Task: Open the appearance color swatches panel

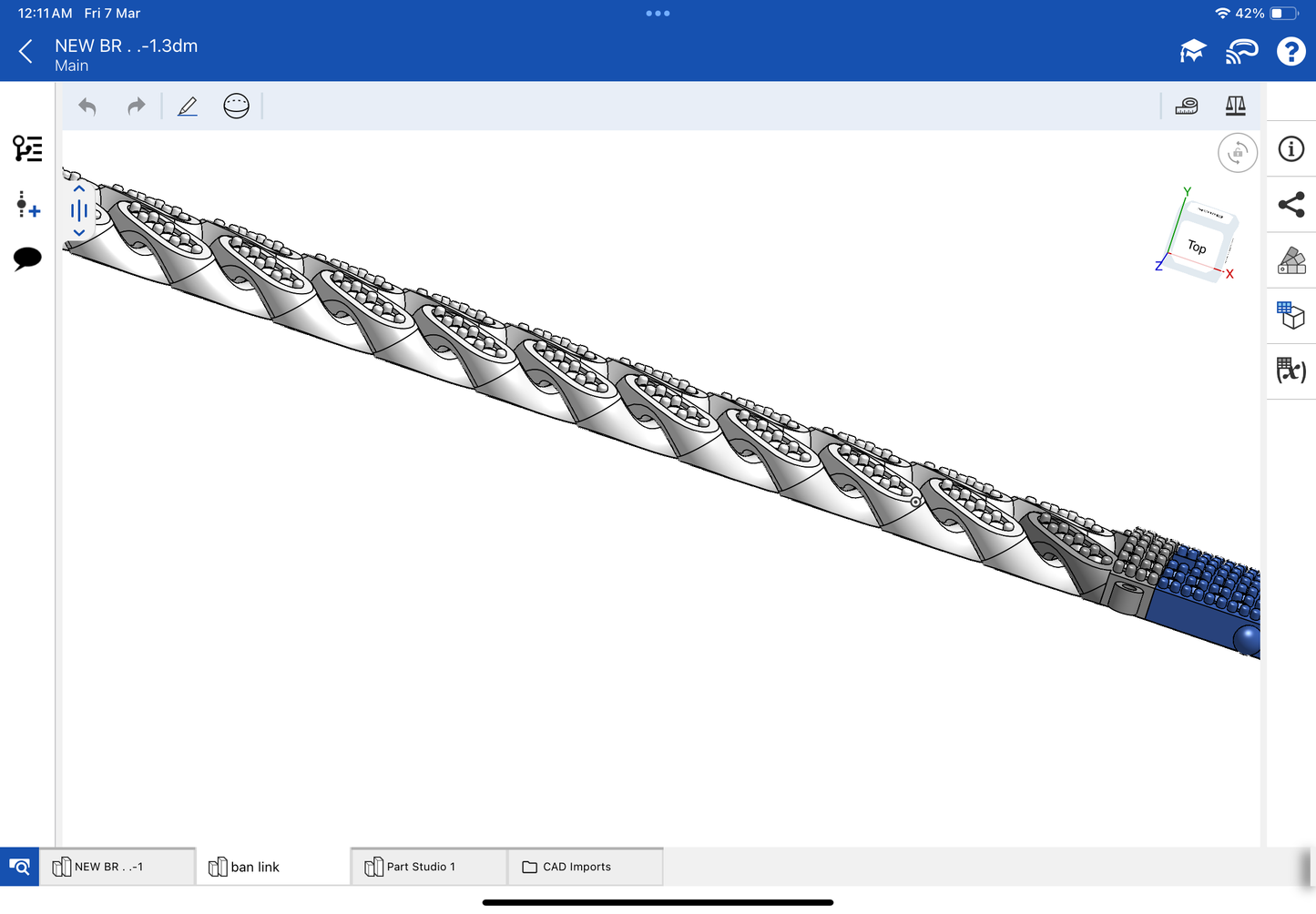Action: (1290, 260)
